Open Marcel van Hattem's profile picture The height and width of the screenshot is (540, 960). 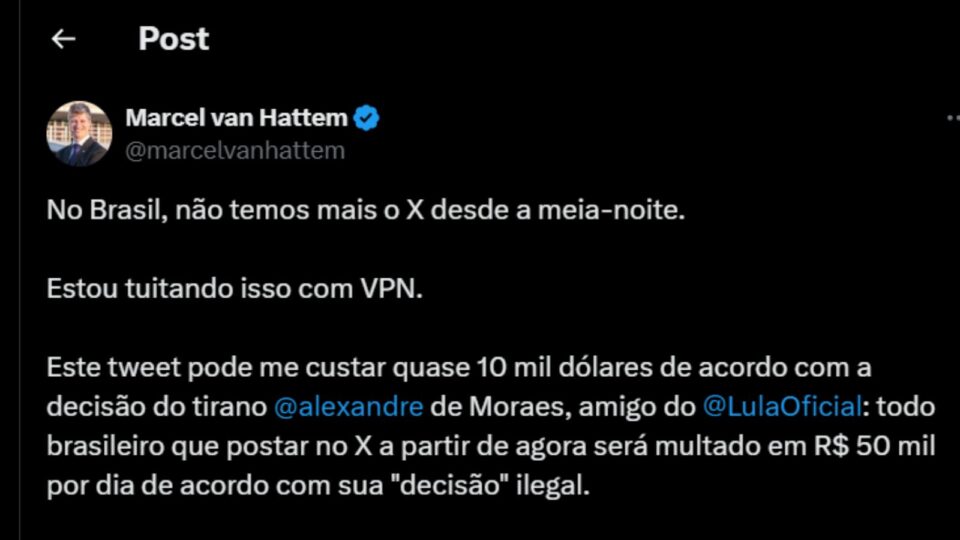(x=79, y=133)
